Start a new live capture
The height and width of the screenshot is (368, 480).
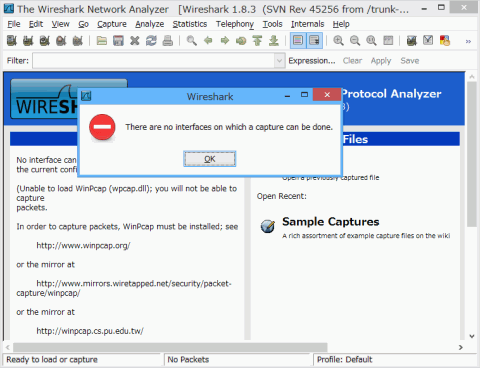(45, 41)
